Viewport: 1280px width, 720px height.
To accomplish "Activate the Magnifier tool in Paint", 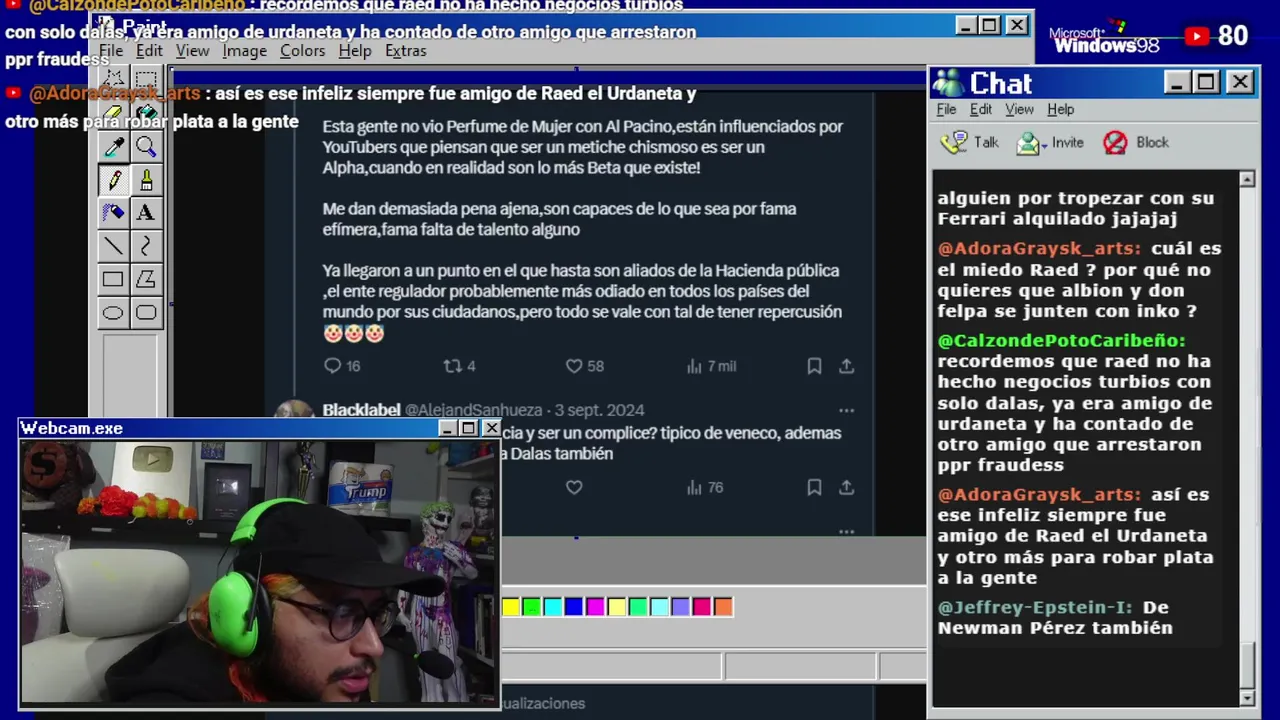I will [146, 148].
